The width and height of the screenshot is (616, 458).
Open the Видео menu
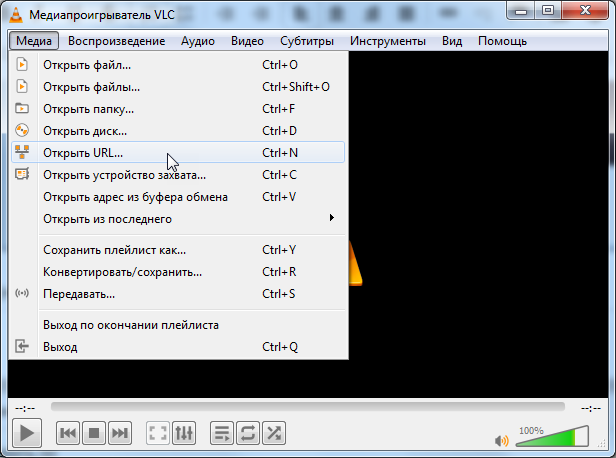(247, 41)
